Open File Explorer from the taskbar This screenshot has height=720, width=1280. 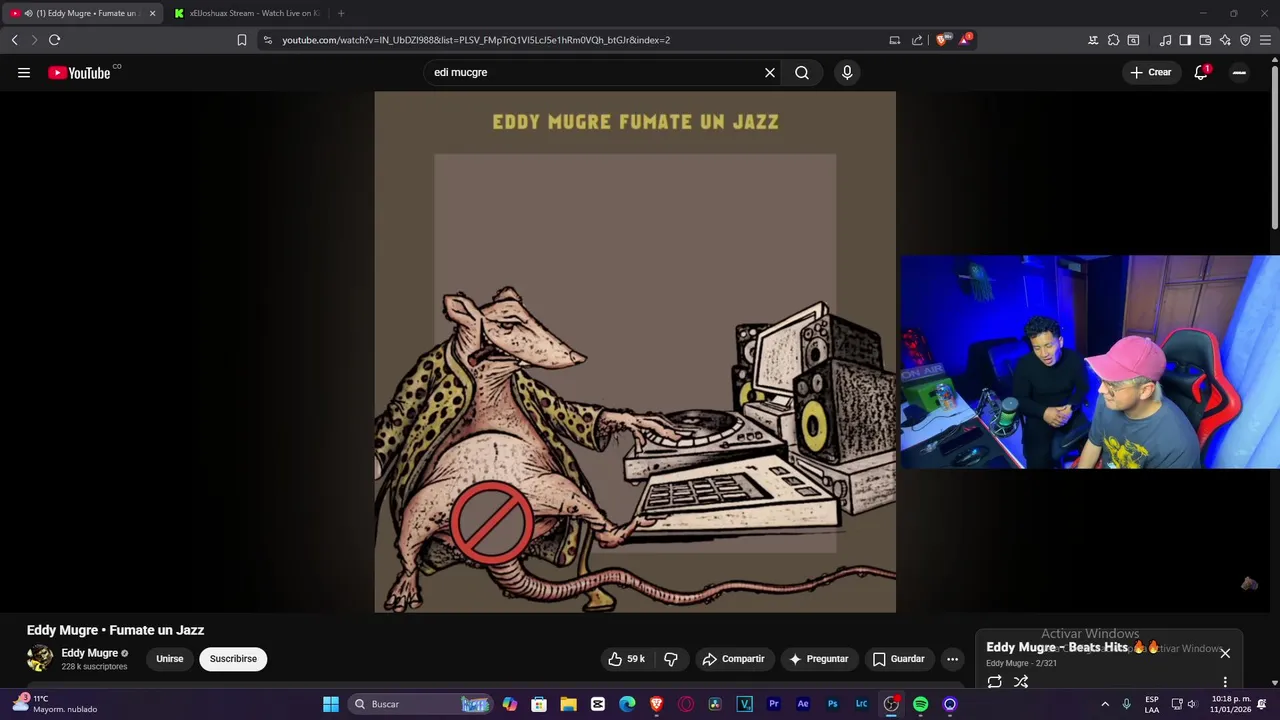568,704
